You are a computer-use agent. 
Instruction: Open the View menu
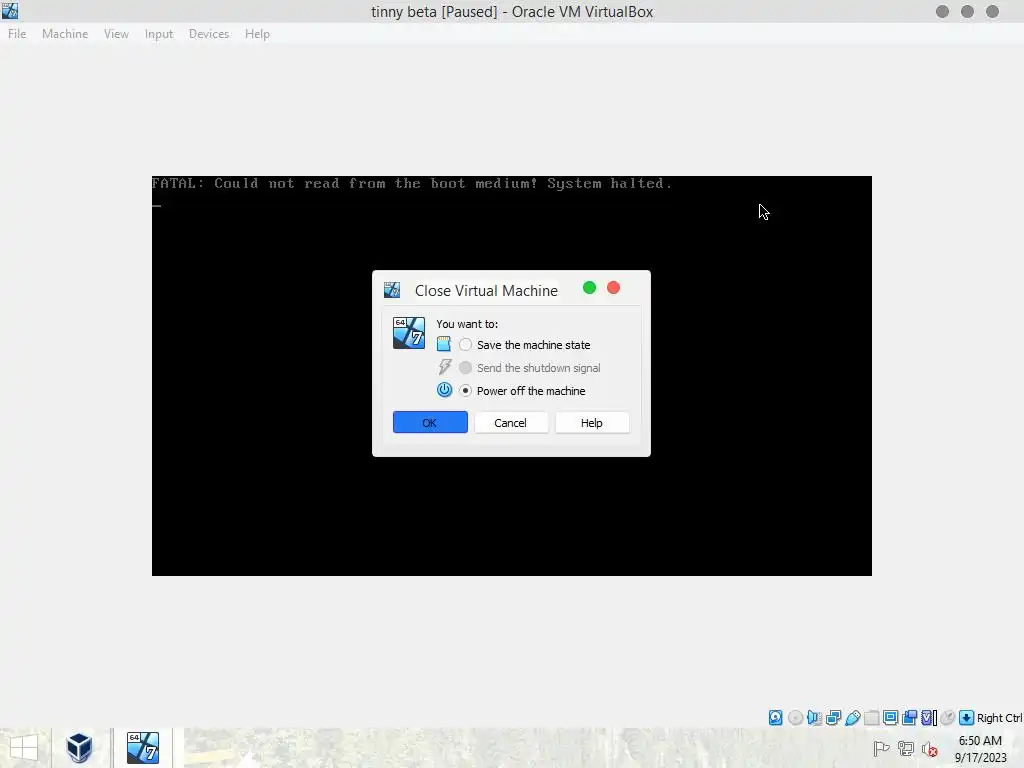click(x=116, y=34)
